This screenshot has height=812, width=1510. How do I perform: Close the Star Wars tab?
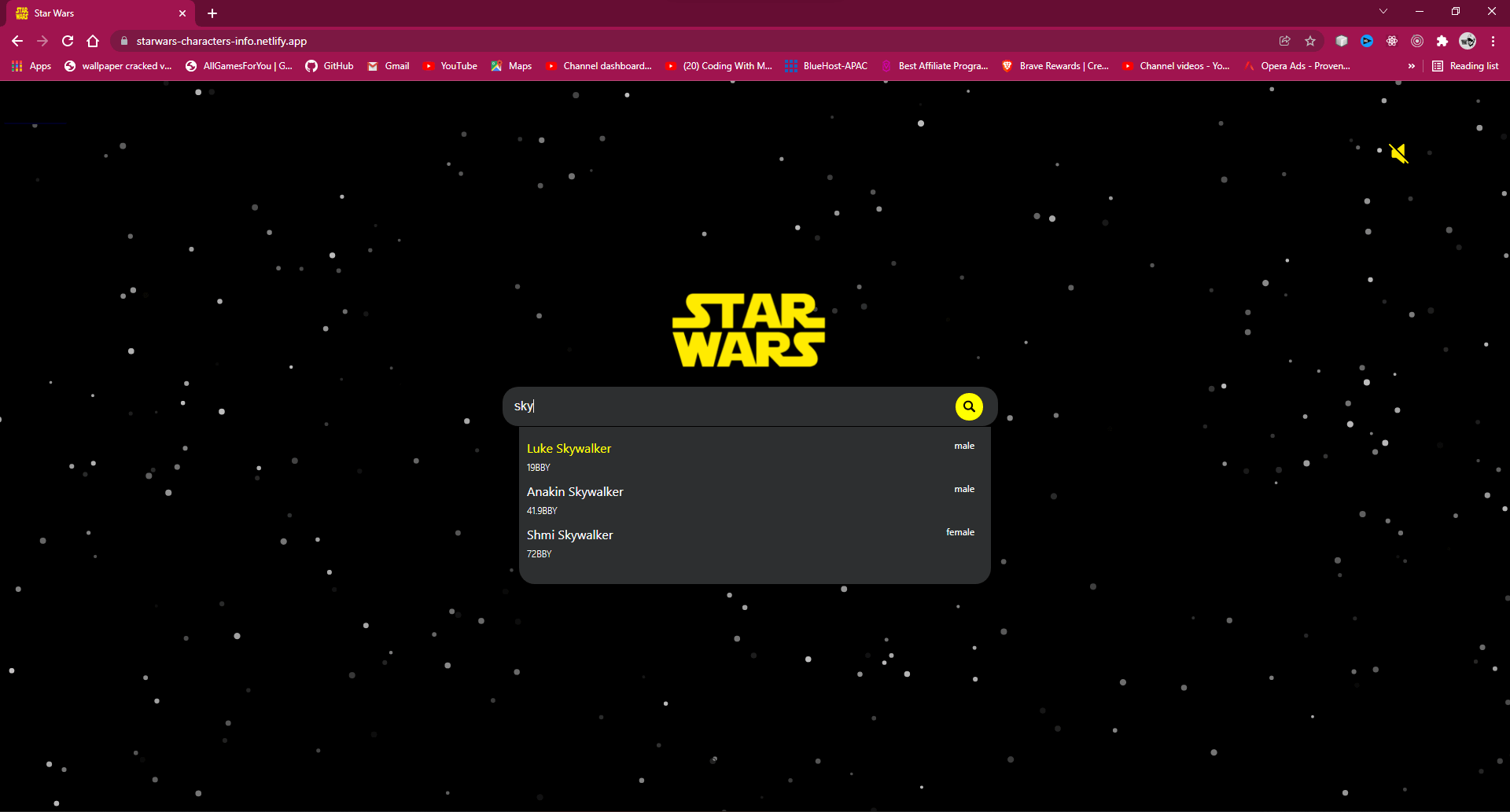pyautogui.click(x=182, y=13)
